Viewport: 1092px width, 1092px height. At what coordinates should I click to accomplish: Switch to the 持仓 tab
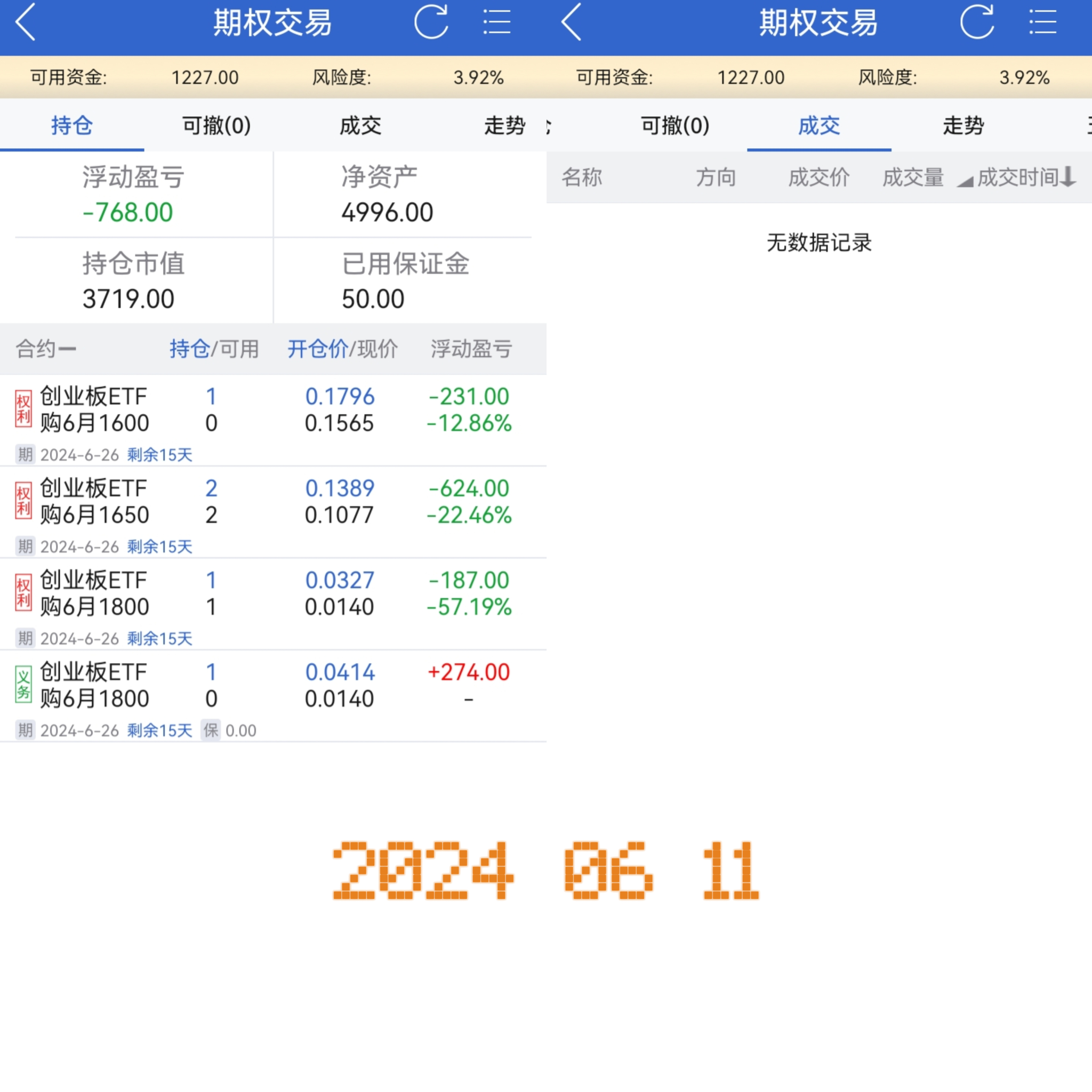72,125
